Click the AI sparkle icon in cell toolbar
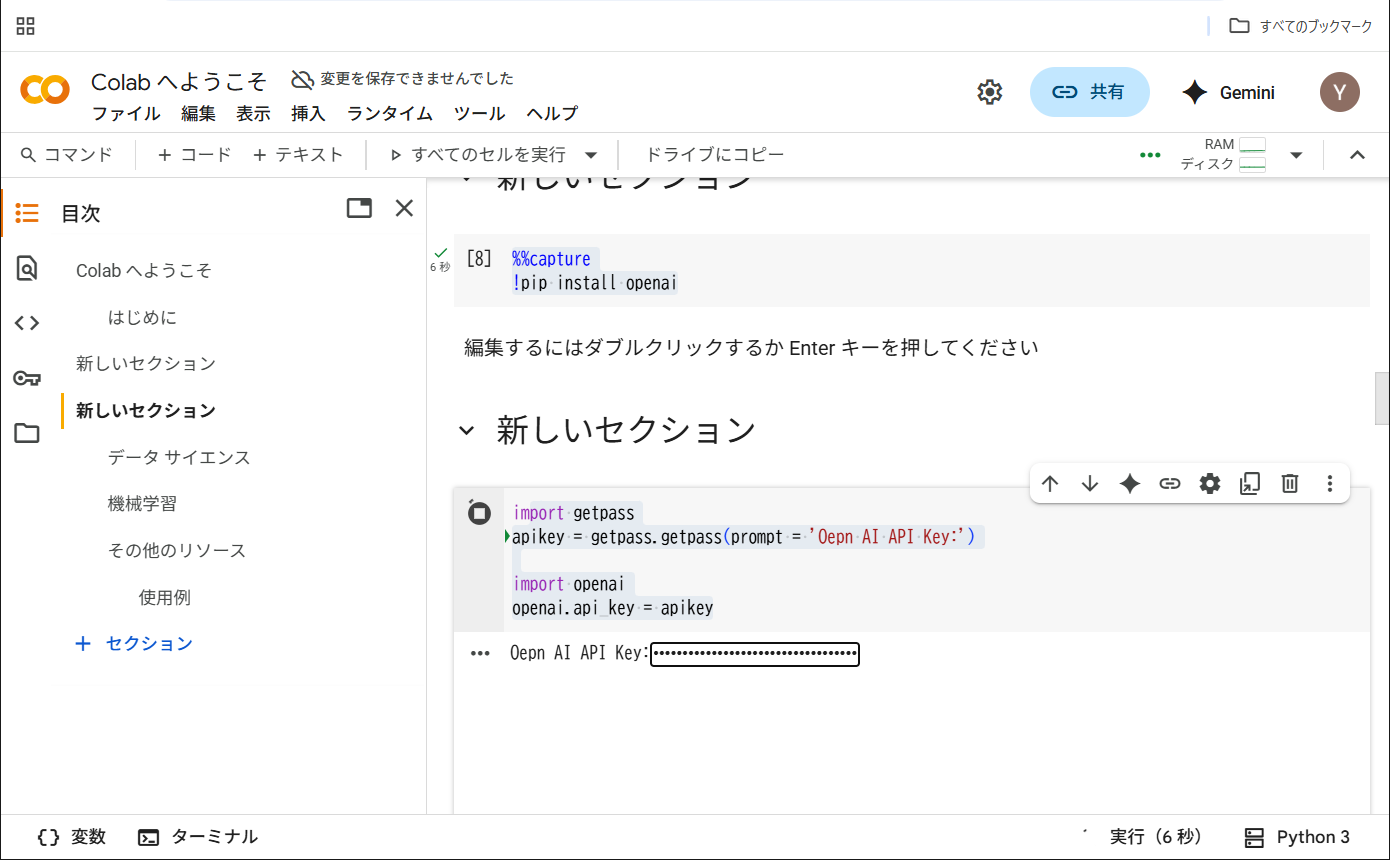Viewport: 1390px width, 860px height. coord(1130,484)
